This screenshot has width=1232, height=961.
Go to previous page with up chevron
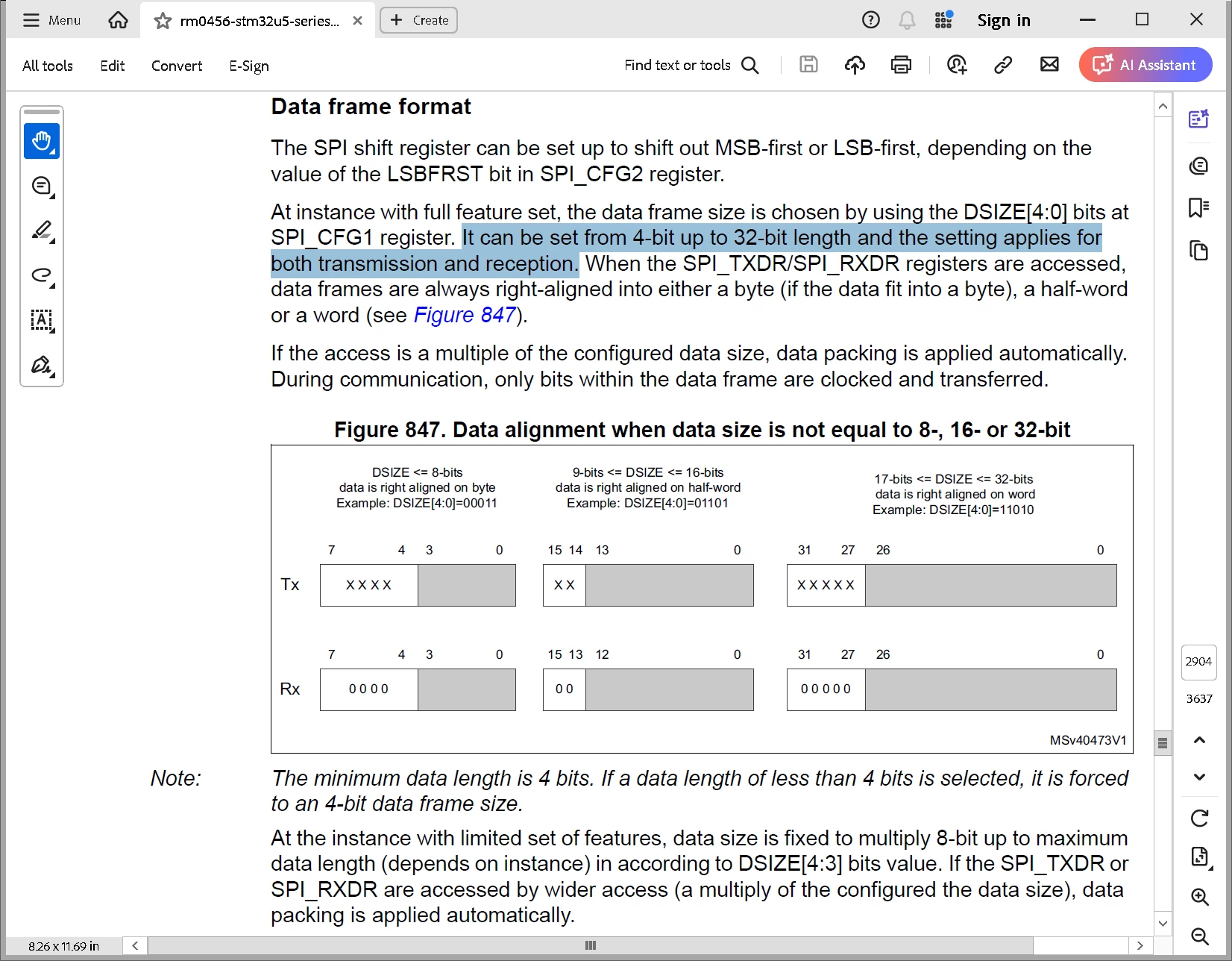[x=1199, y=740]
